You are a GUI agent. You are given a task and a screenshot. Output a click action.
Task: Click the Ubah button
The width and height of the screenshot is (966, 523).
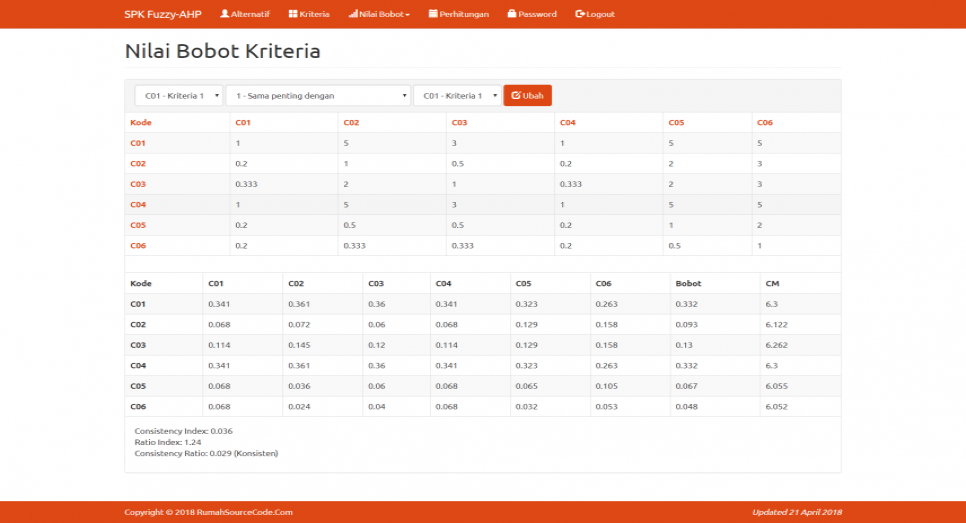[x=527, y=95]
